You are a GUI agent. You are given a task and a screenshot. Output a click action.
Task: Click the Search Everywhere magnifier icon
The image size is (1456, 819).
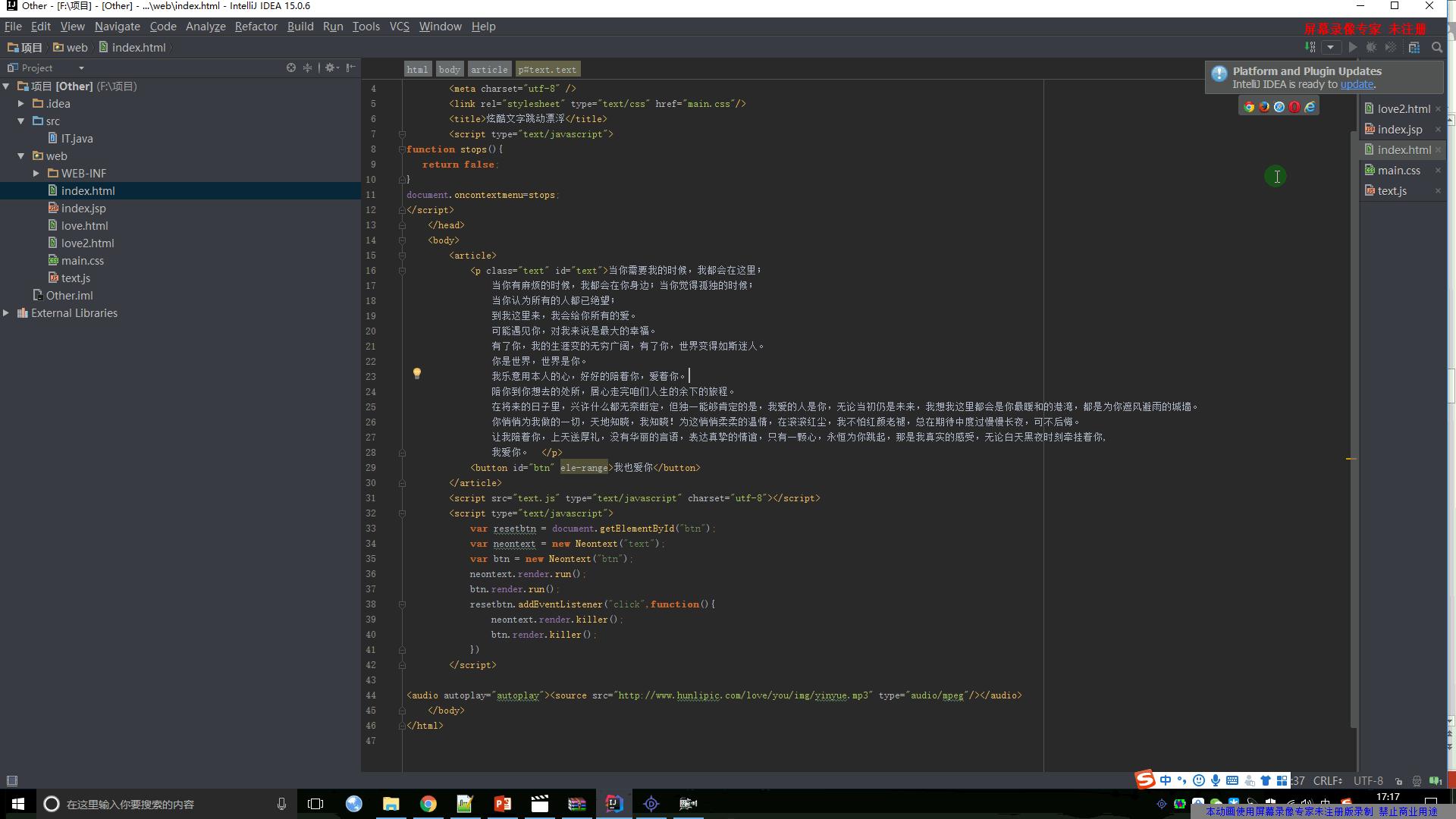tap(1437, 47)
